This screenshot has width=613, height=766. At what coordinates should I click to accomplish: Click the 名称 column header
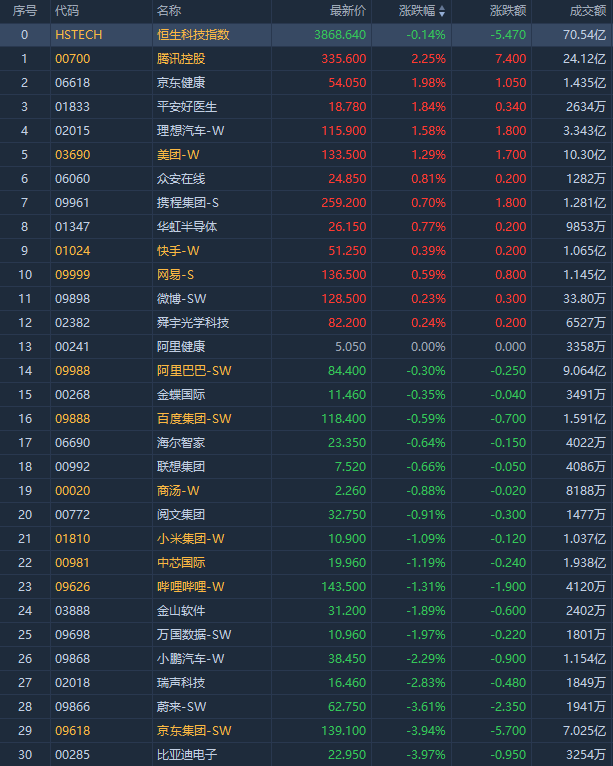click(169, 11)
